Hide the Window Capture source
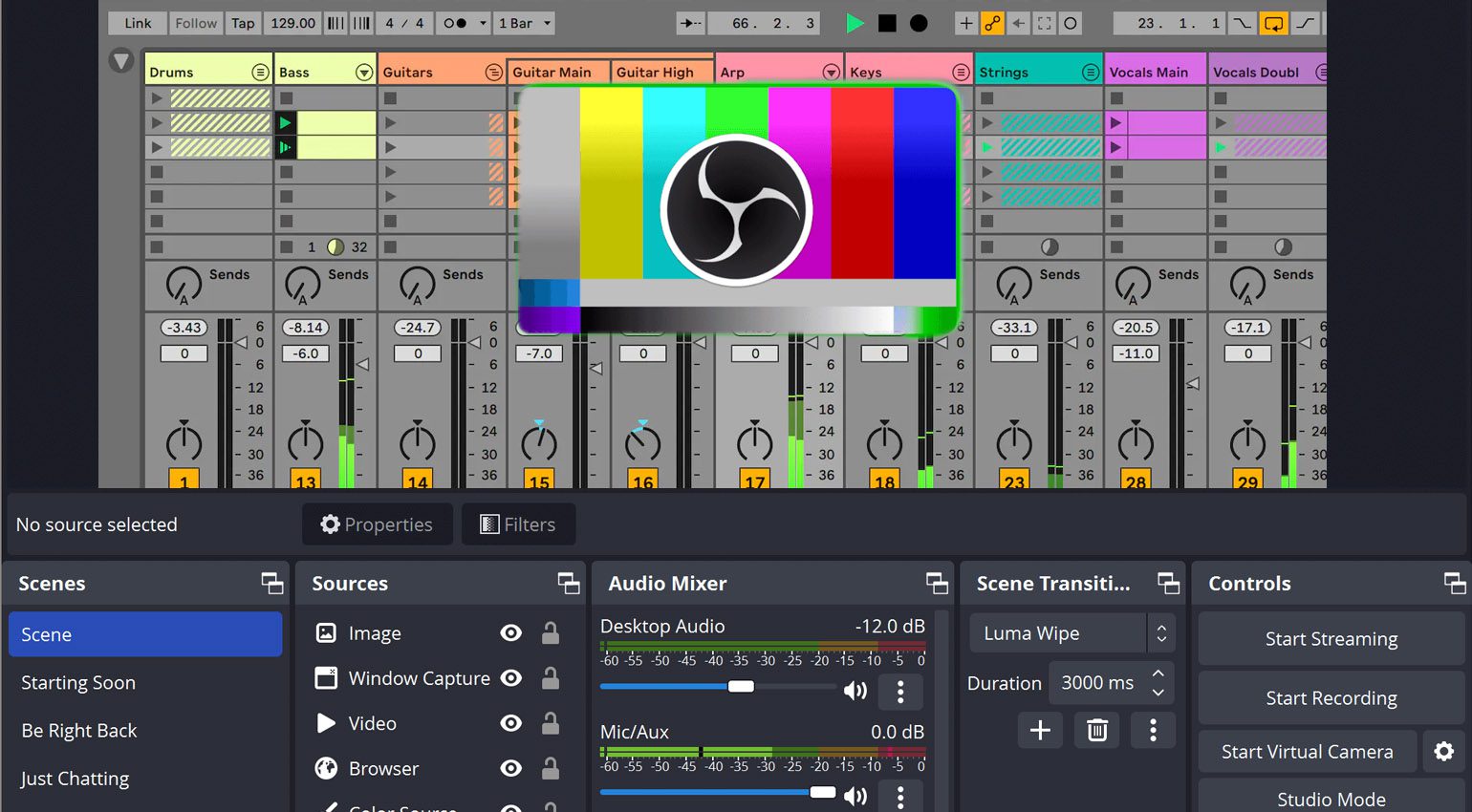1472x812 pixels. pos(511,678)
